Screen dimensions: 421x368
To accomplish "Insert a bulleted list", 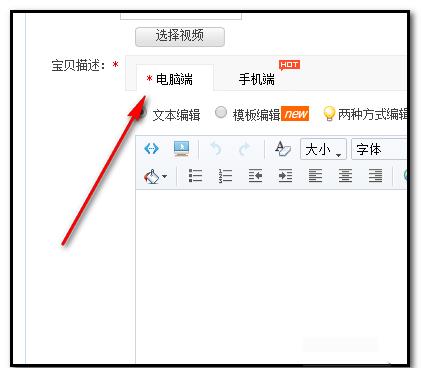I will (195, 176).
